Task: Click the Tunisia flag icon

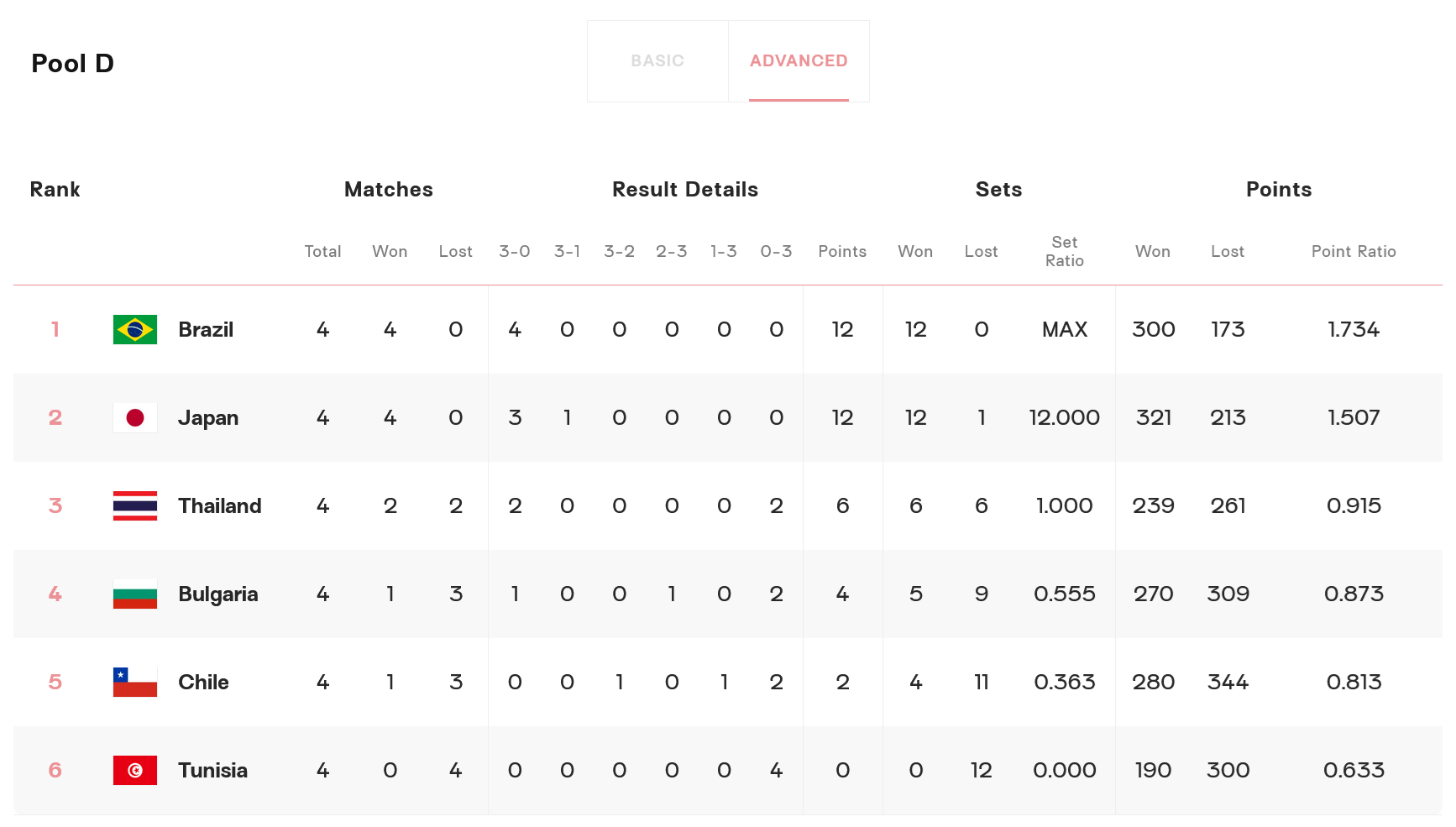Action: (x=135, y=771)
